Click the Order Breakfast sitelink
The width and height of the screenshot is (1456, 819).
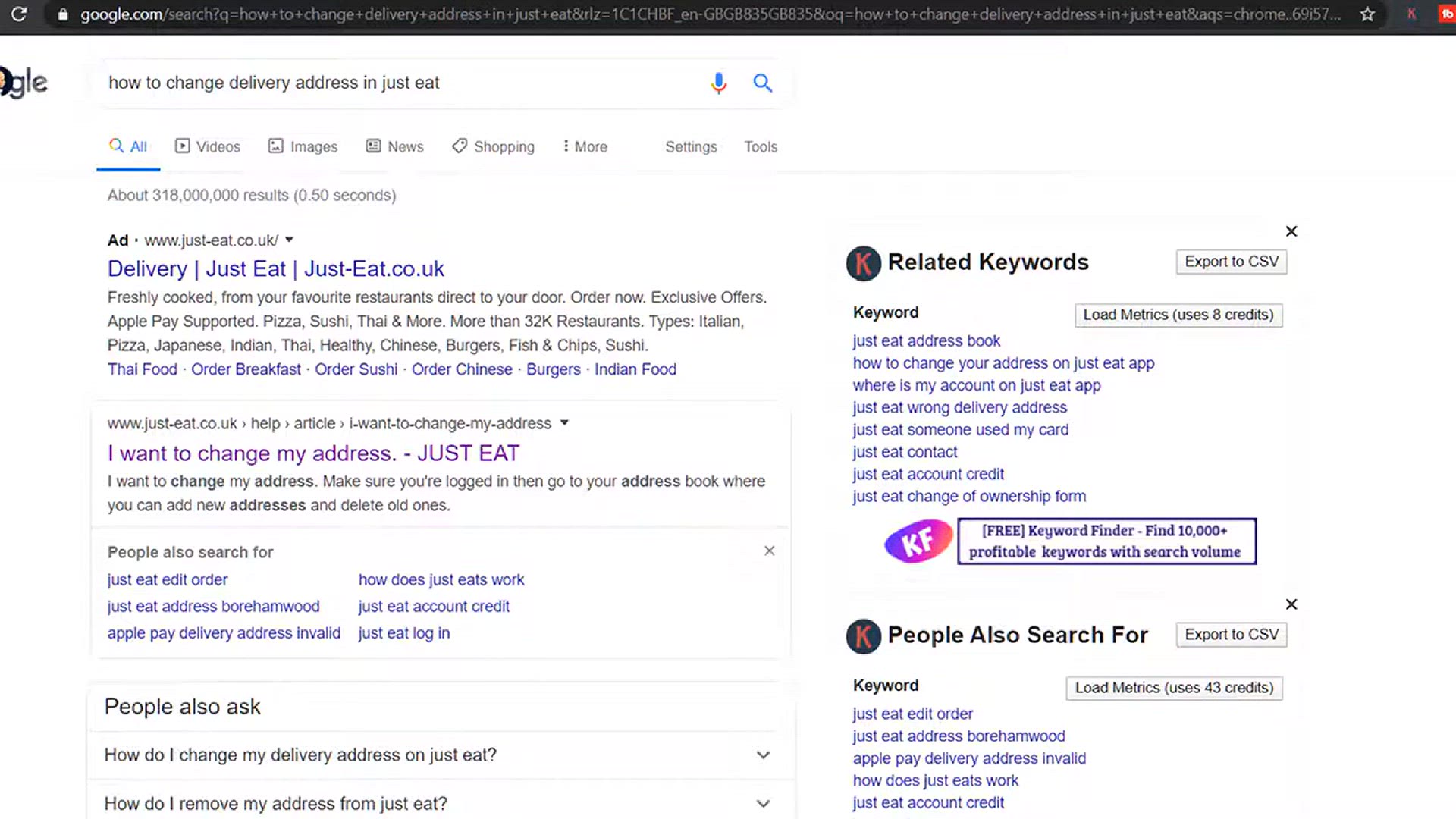click(x=246, y=369)
